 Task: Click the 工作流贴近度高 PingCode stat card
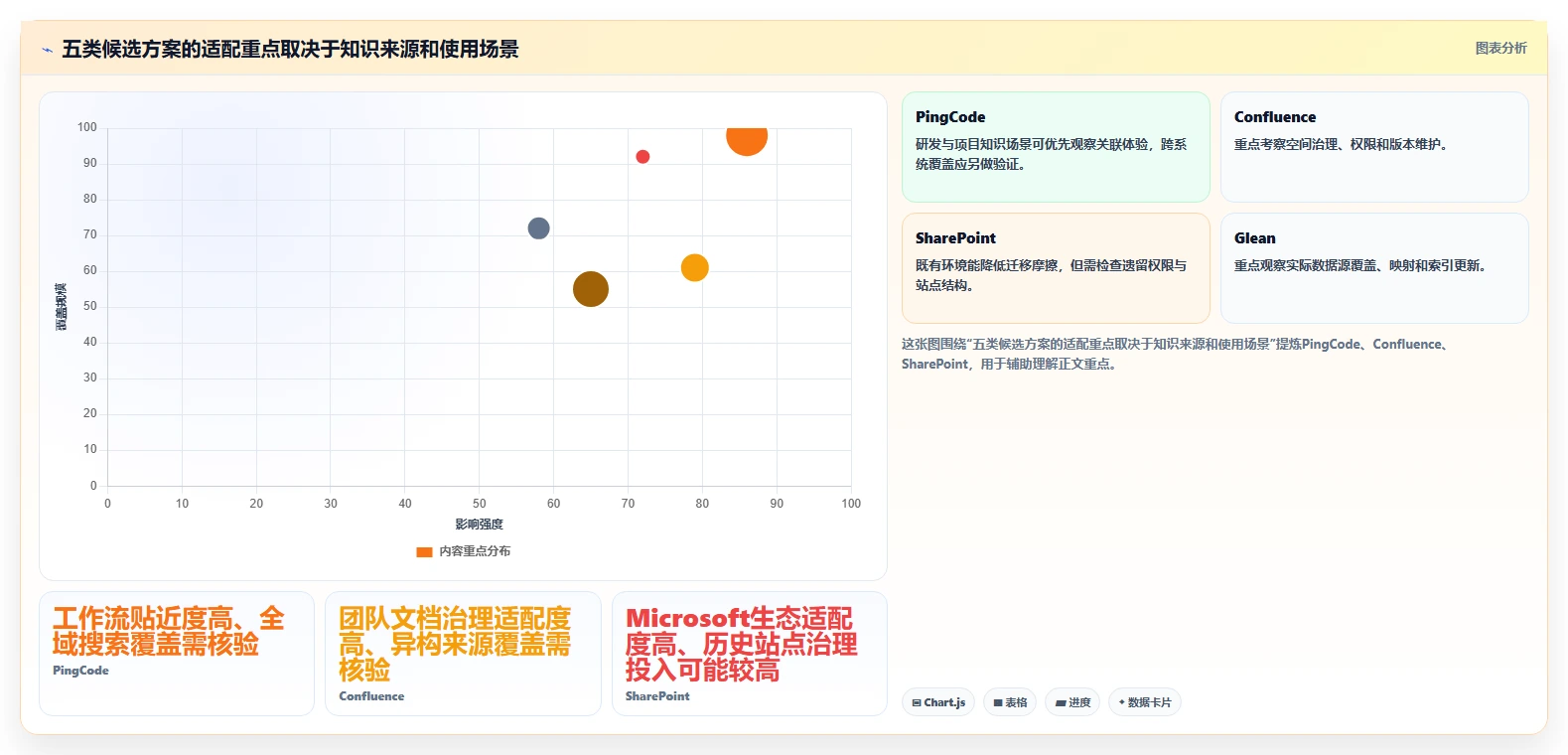click(x=177, y=654)
